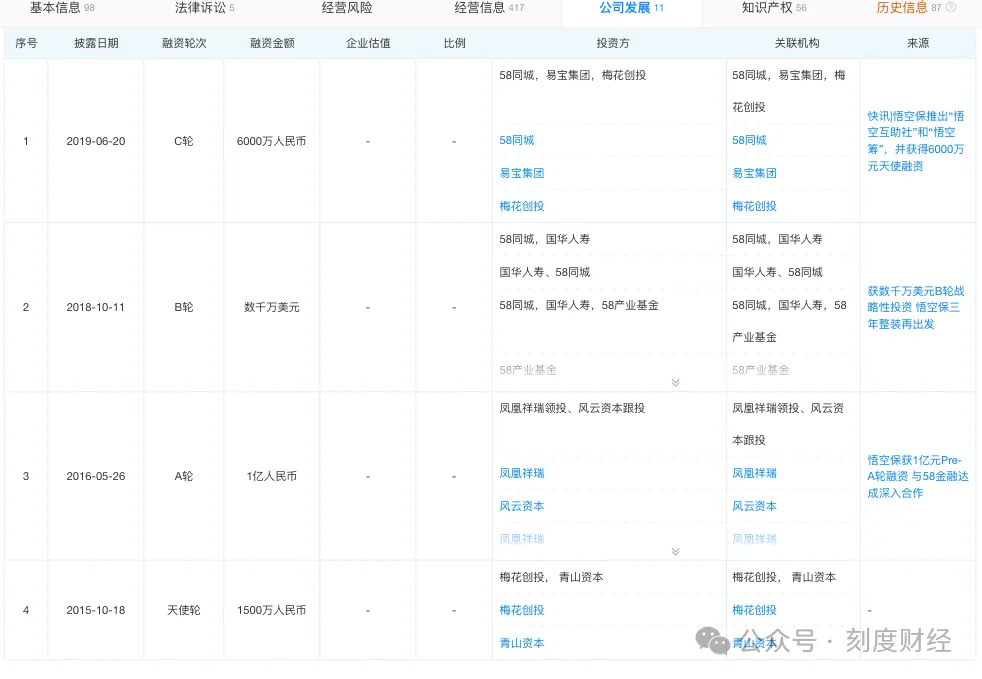
Task: Open 风云资本 link in 关联机构 column
Action: (x=754, y=506)
